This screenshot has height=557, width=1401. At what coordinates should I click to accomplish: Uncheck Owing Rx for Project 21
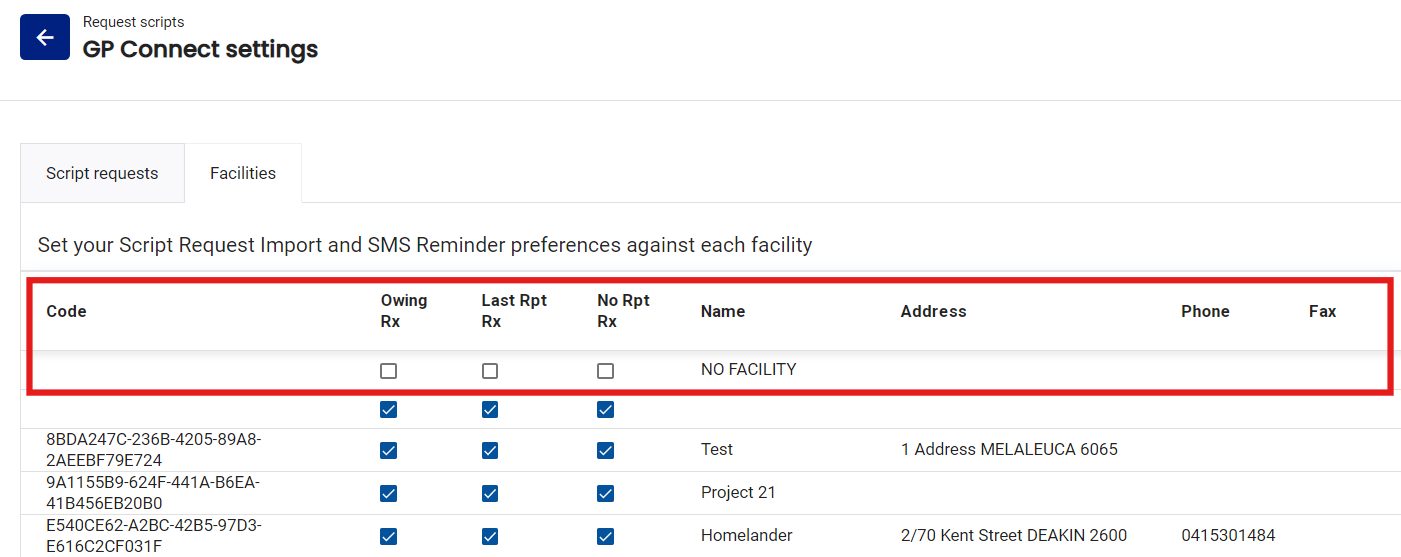point(389,493)
